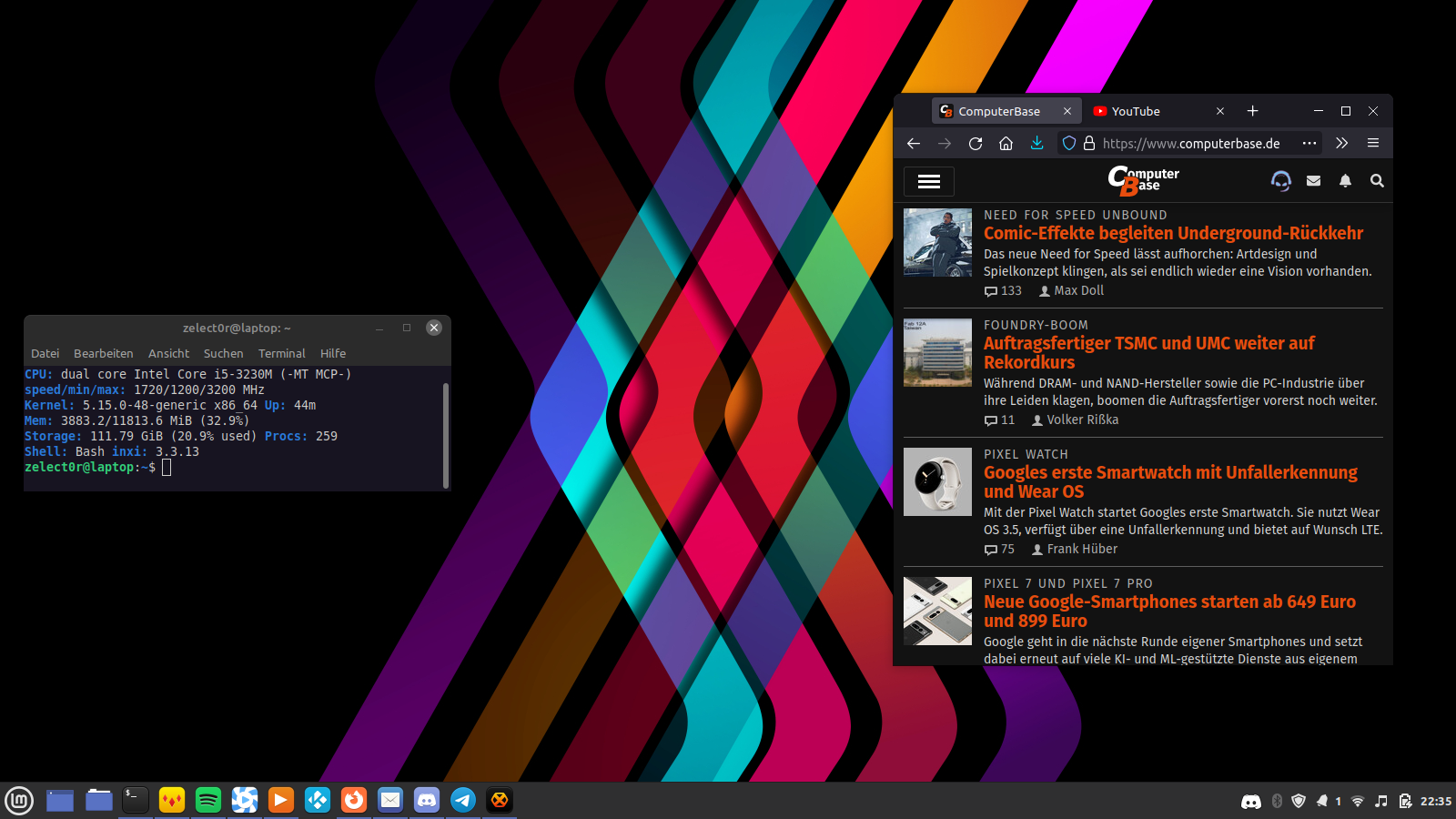1456x819 pixels.
Task: Click the Discord system tray icon
Action: (1251, 802)
